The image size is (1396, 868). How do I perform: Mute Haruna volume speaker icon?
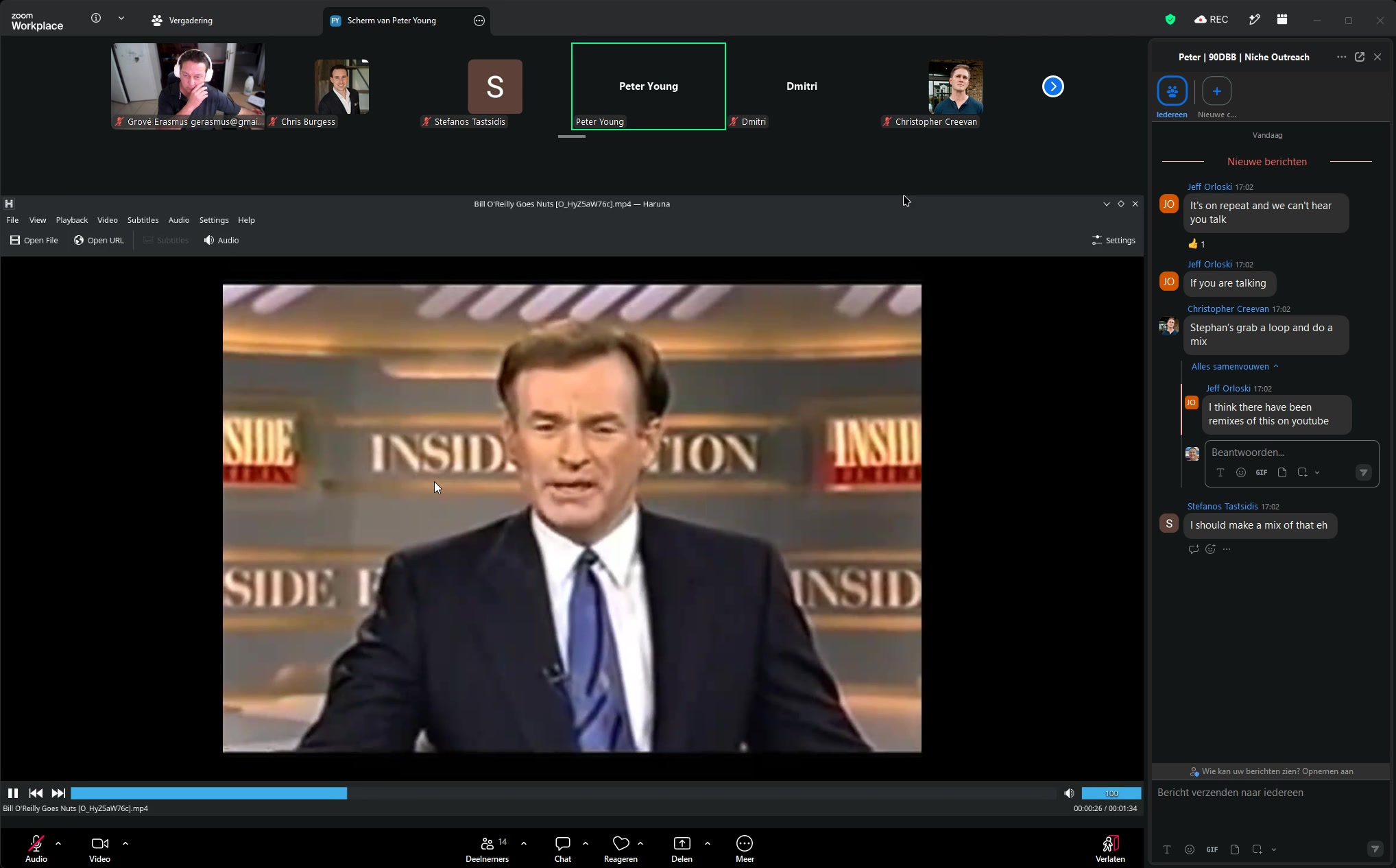click(1069, 793)
